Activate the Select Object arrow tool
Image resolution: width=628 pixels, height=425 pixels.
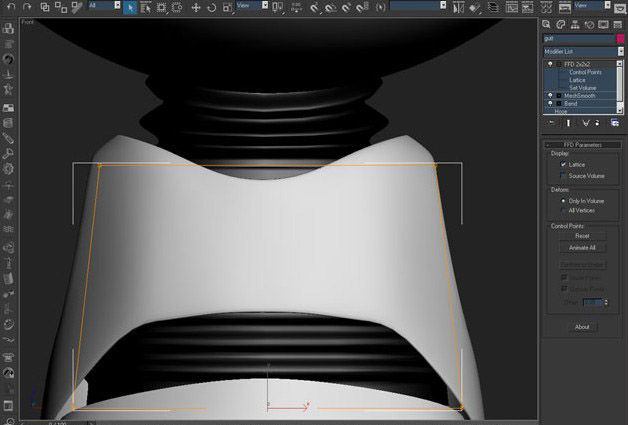130,7
